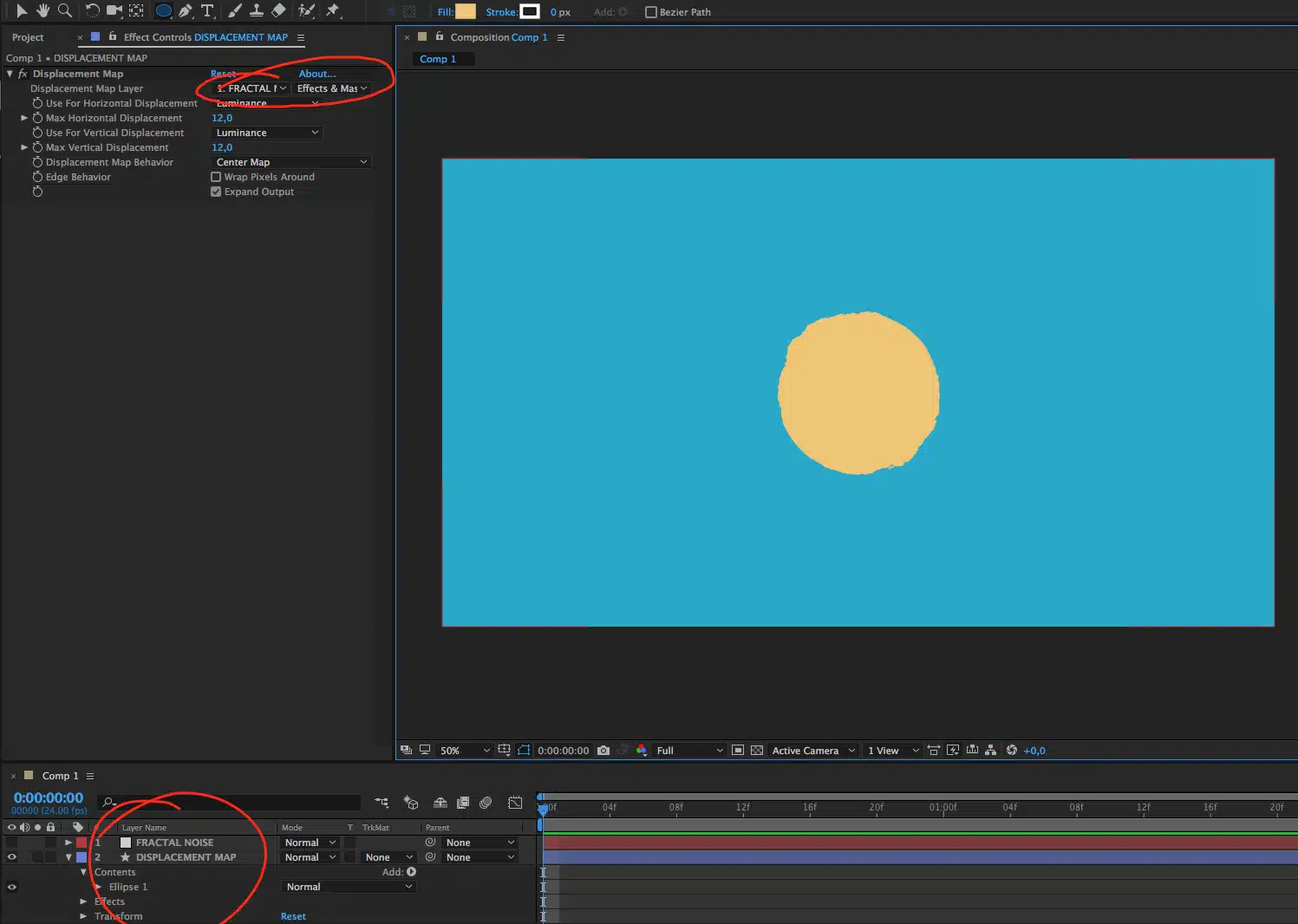Select the Zoom magnifier tool
1298x924 pixels.
(64, 10)
